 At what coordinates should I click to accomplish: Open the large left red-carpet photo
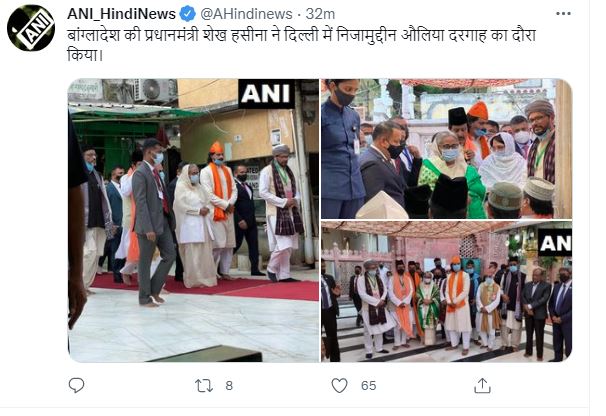[x=193, y=220]
